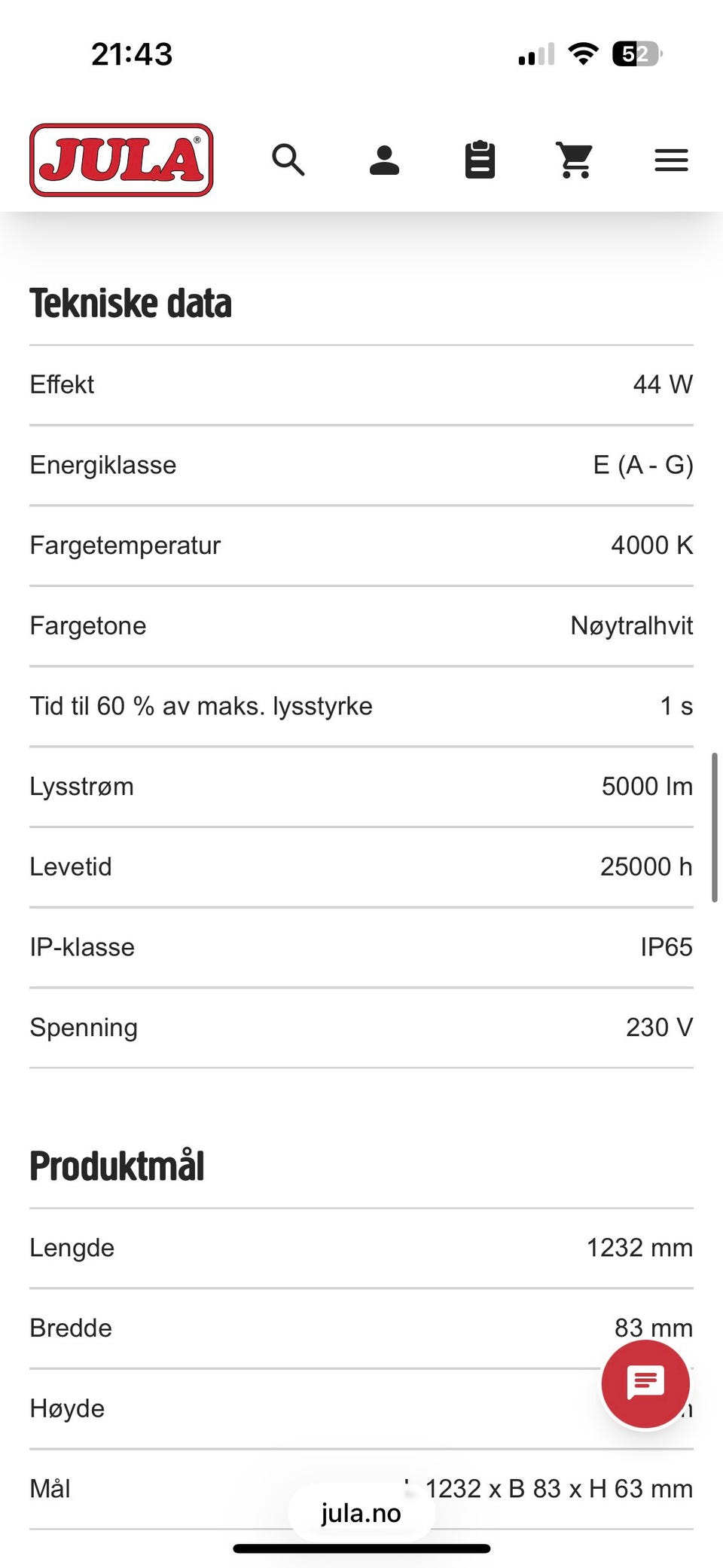Tap the 21:43 clock in status bar
The height and width of the screenshot is (1568, 723).
coord(132,54)
